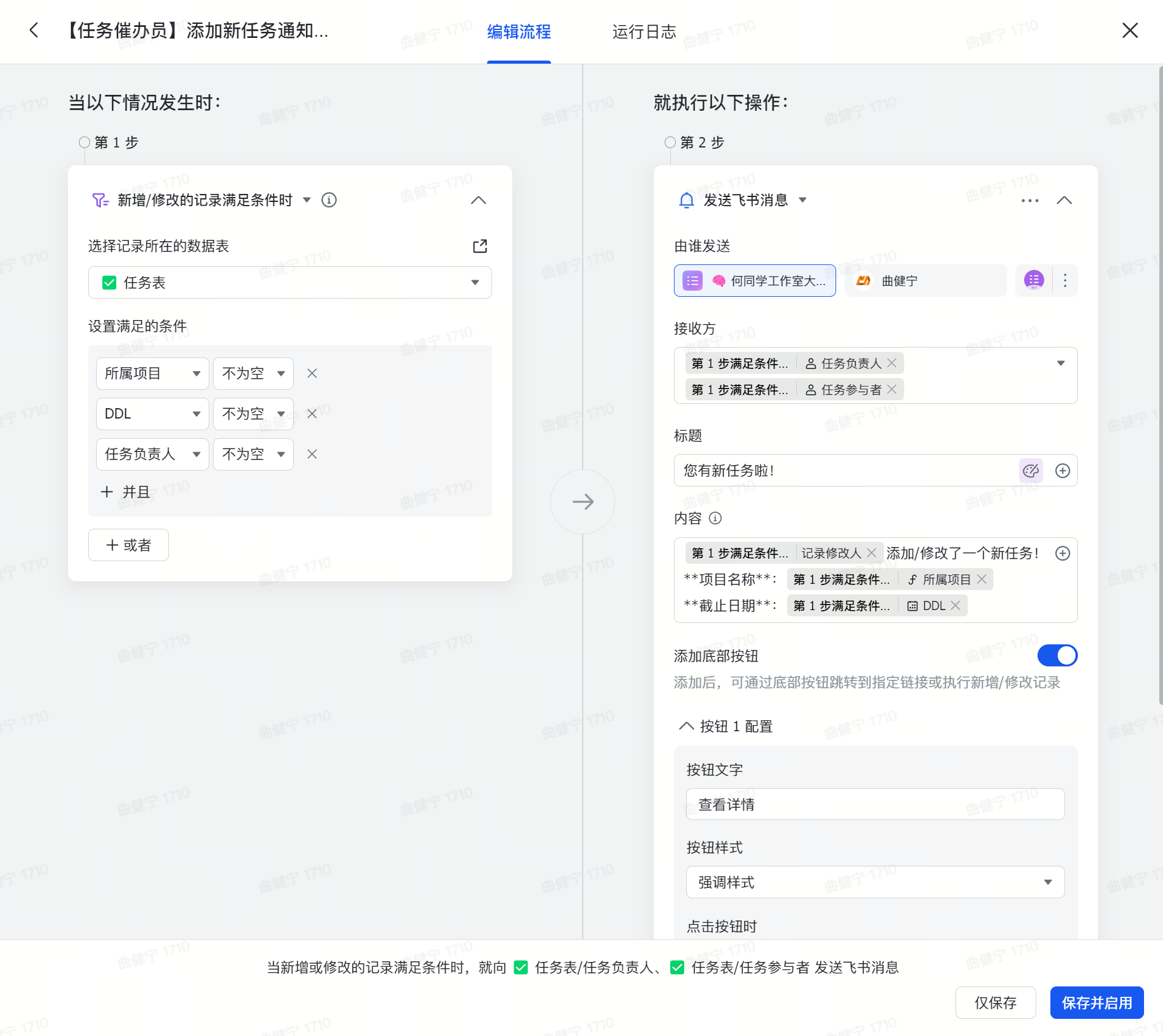
Task: Remove the 任务参与者 recipient tag
Action: click(892, 389)
